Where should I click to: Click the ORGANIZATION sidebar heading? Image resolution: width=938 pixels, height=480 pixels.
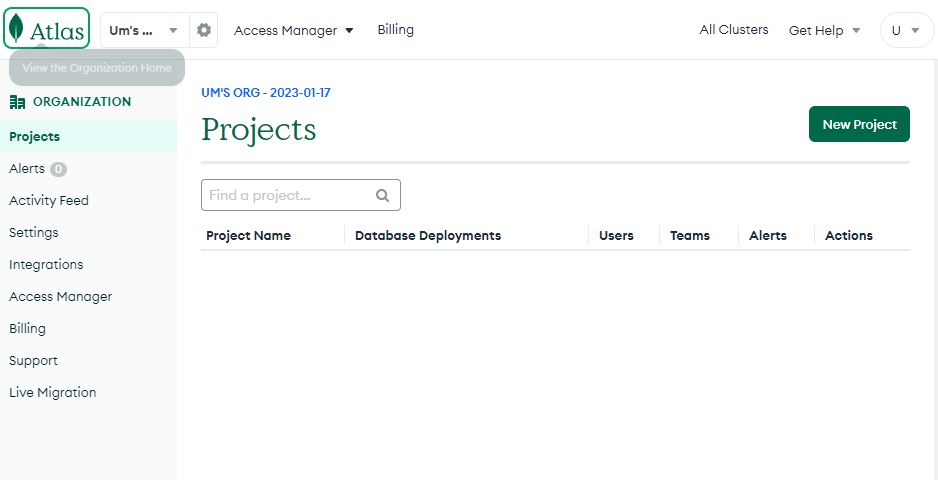[x=82, y=102]
